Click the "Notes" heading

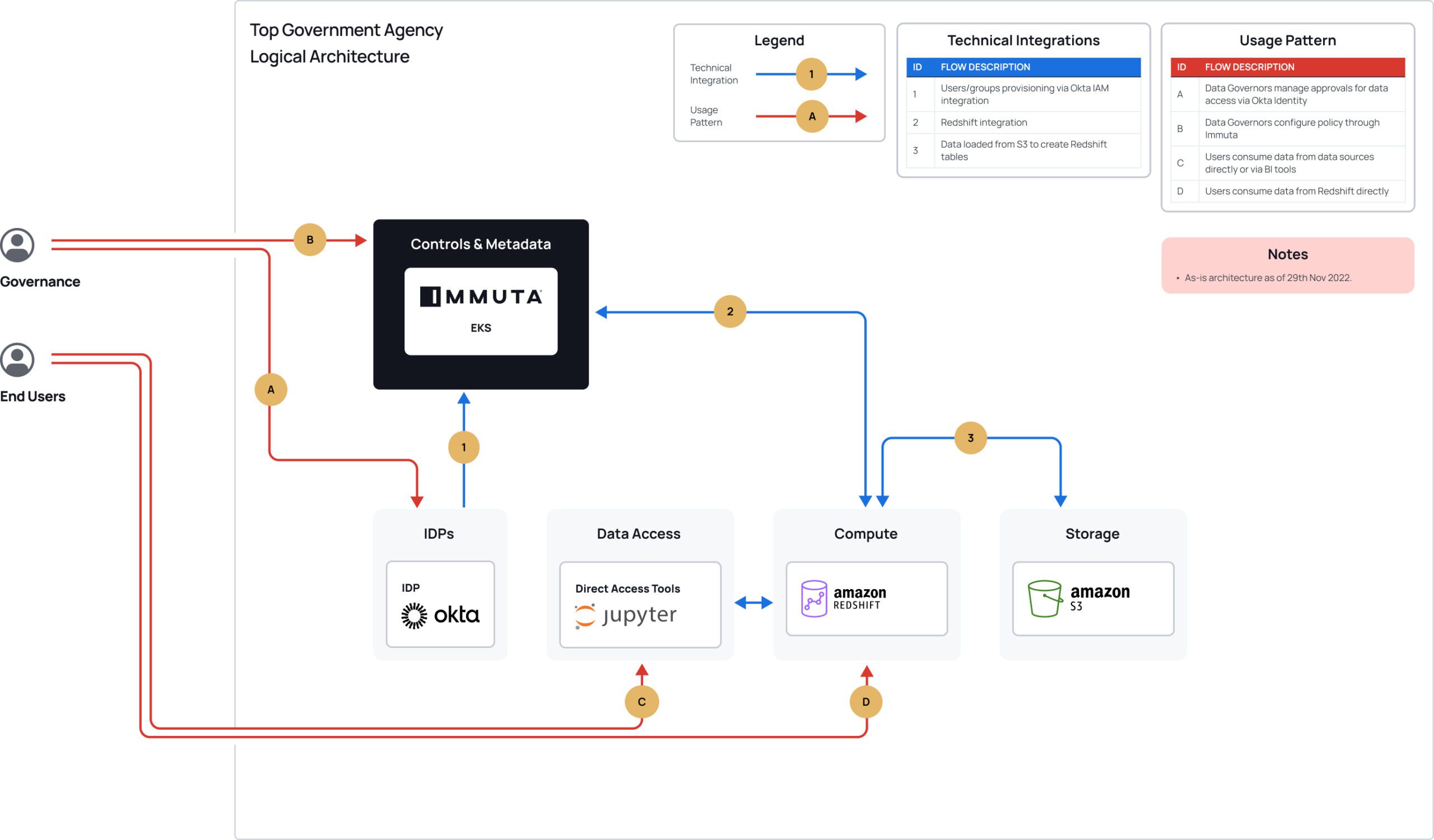tap(1288, 254)
